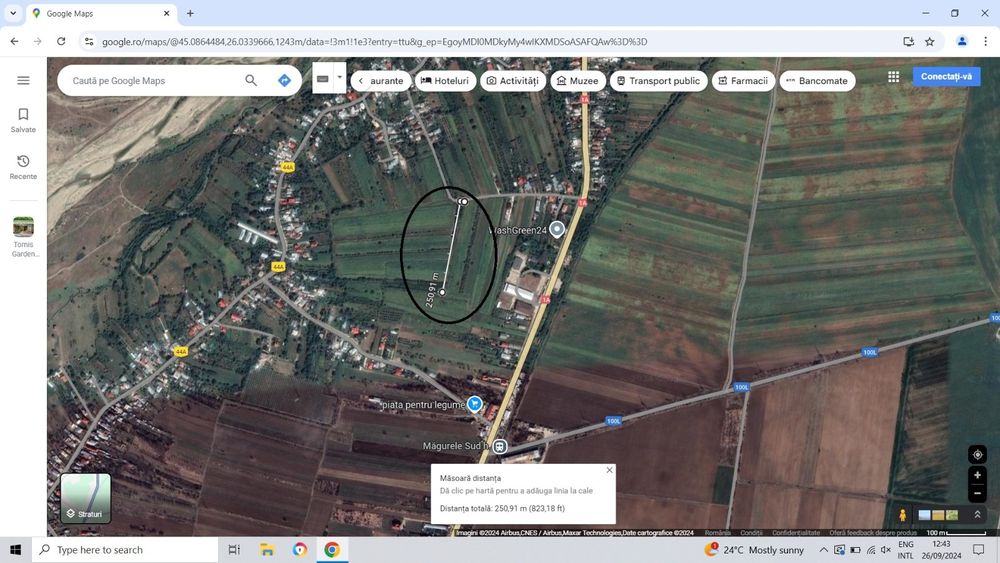The height and width of the screenshot is (563, 1000).
Task: Click the Conectați-vă sign-in button
Action: pyautogui.click(x=946, y=77)
